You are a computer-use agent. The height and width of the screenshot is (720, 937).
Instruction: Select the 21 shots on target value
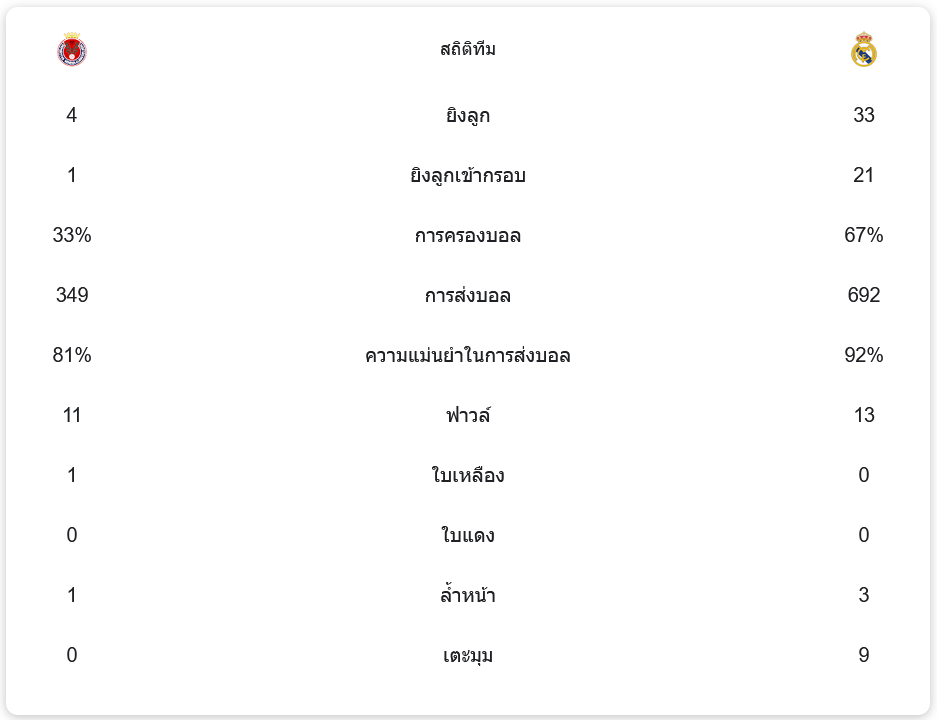pos(864,176)
